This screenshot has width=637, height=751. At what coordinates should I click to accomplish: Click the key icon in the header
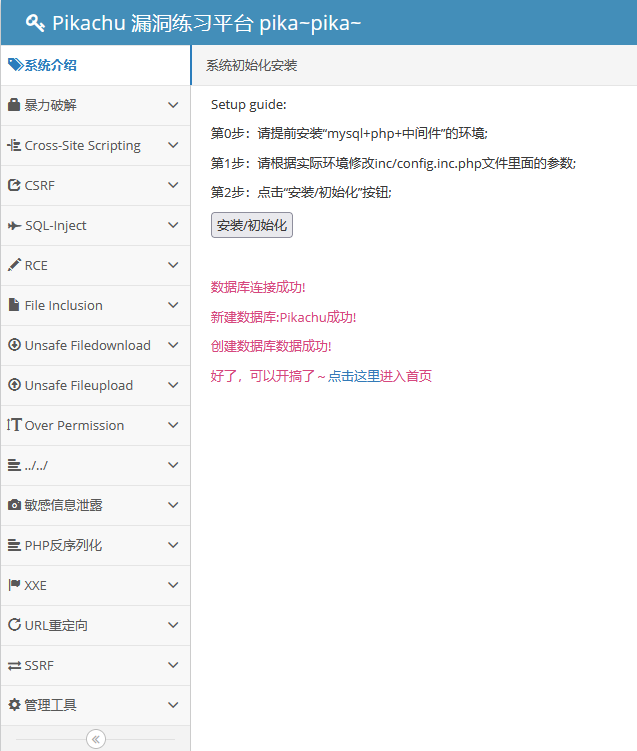pos(35,23)
